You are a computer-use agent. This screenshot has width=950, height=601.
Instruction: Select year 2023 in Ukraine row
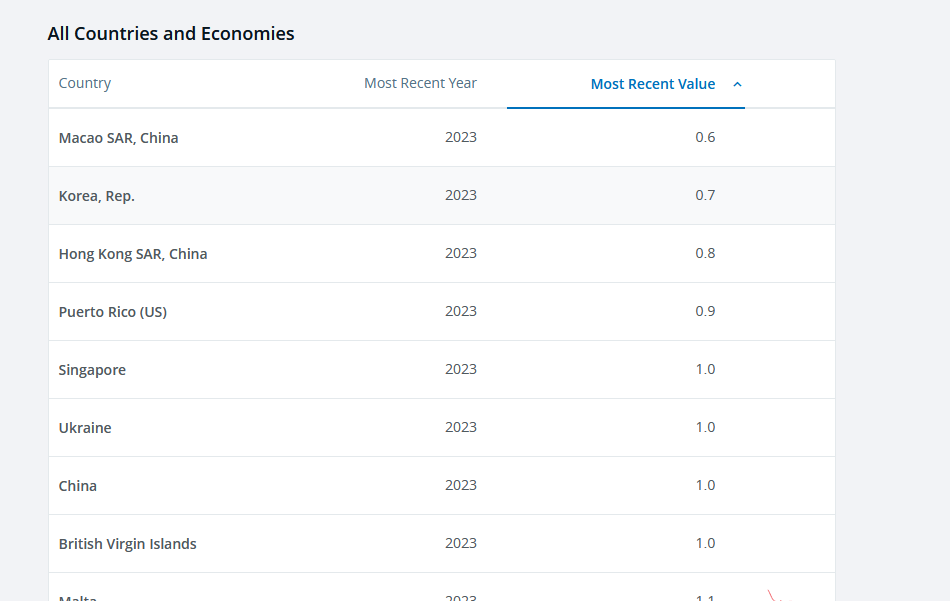pos(461,427)
